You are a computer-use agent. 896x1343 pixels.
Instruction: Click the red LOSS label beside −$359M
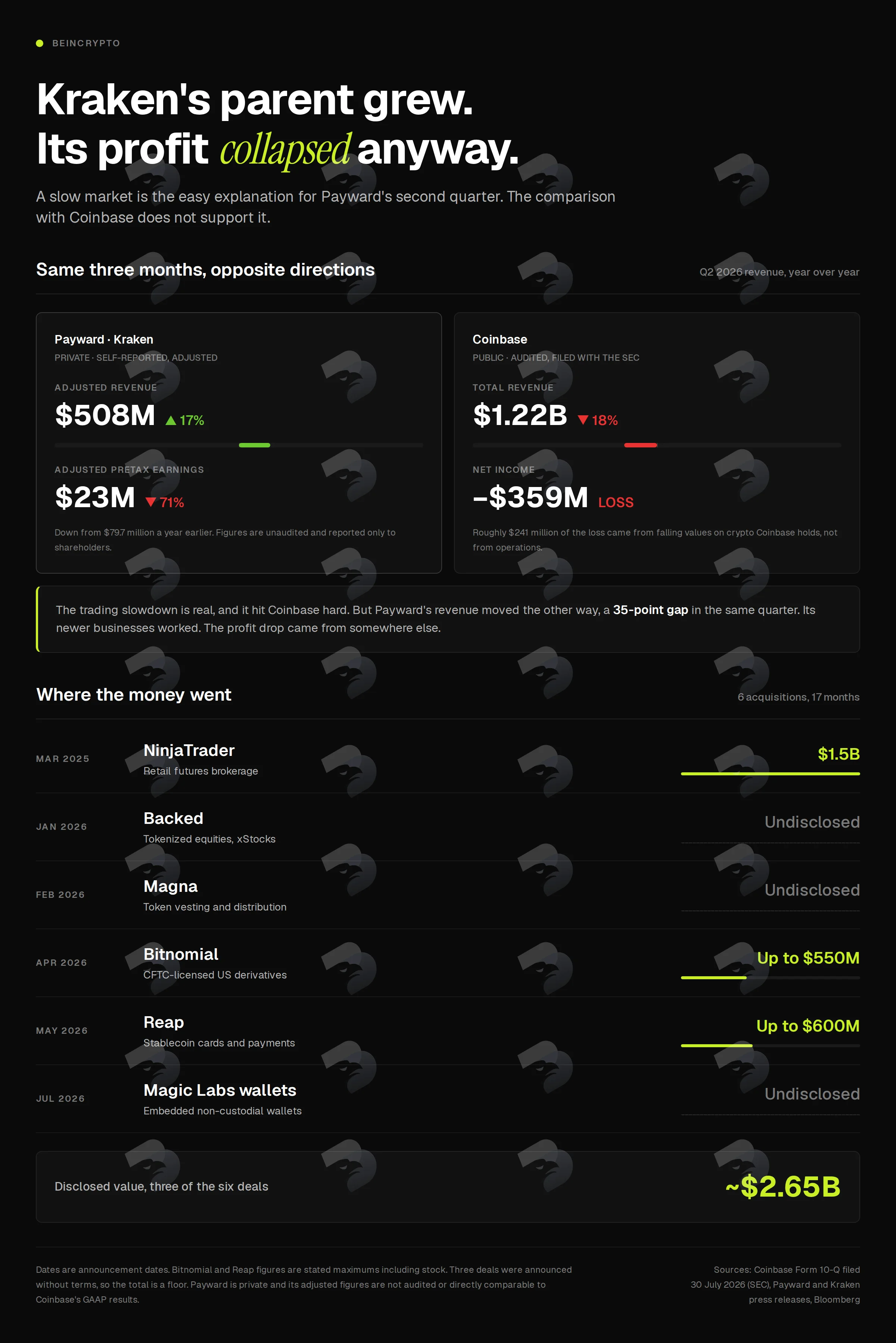point(616,502)
